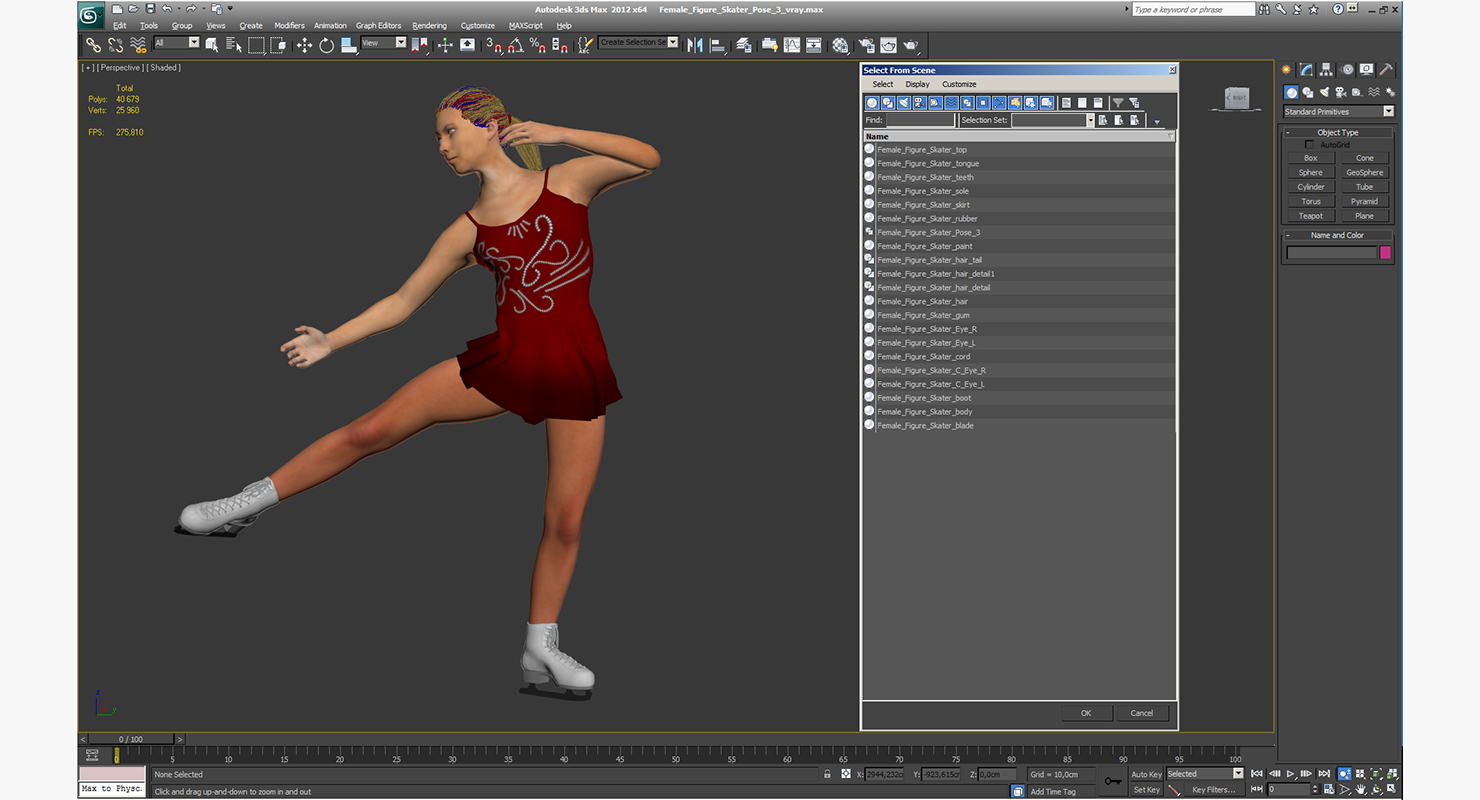Screen dimensions: 1480x800
Task: Enable the AutoGrid checkbox
Action: click(1310, 145)
